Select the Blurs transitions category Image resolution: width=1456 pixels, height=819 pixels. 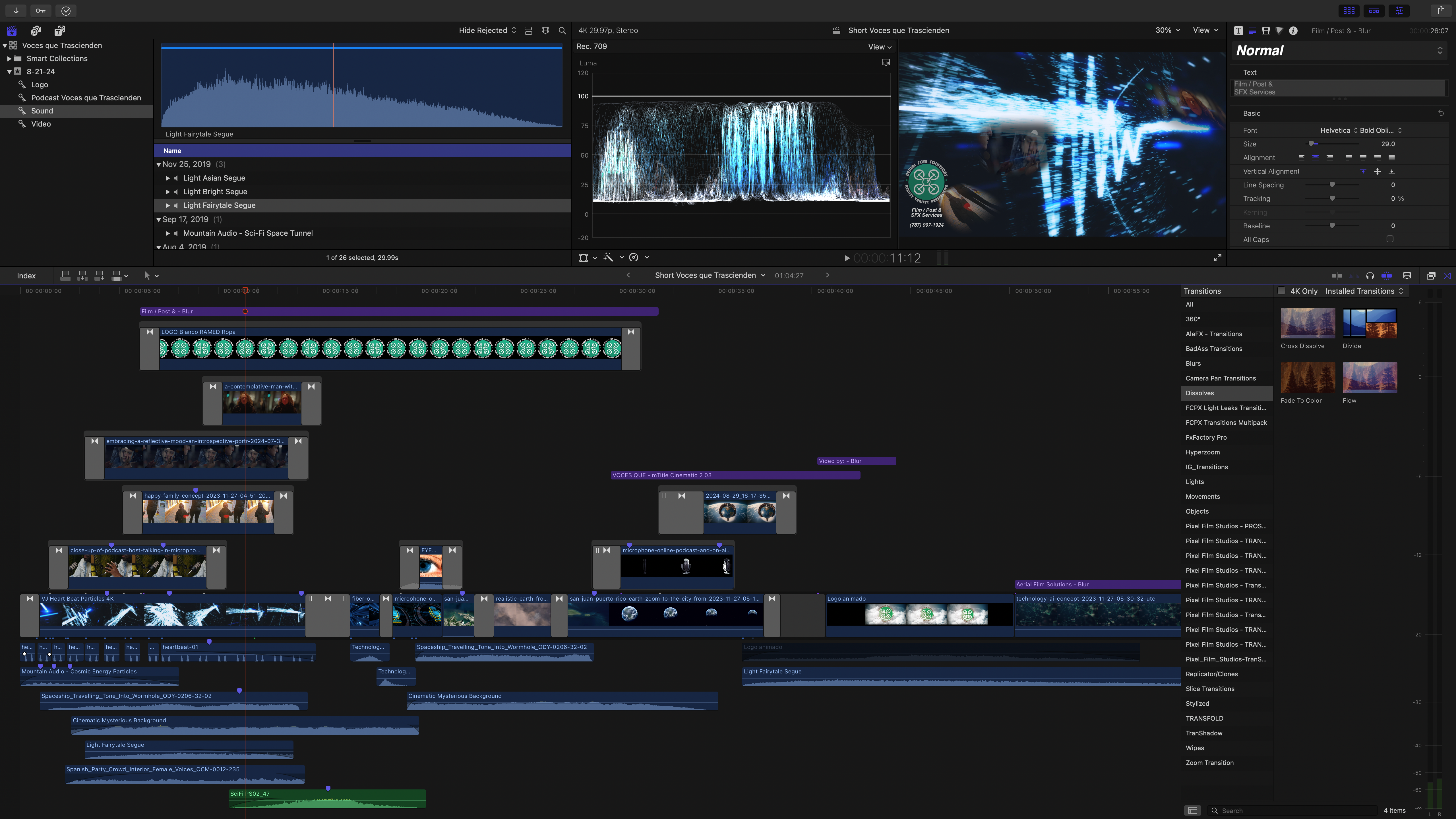[1193, 363]
